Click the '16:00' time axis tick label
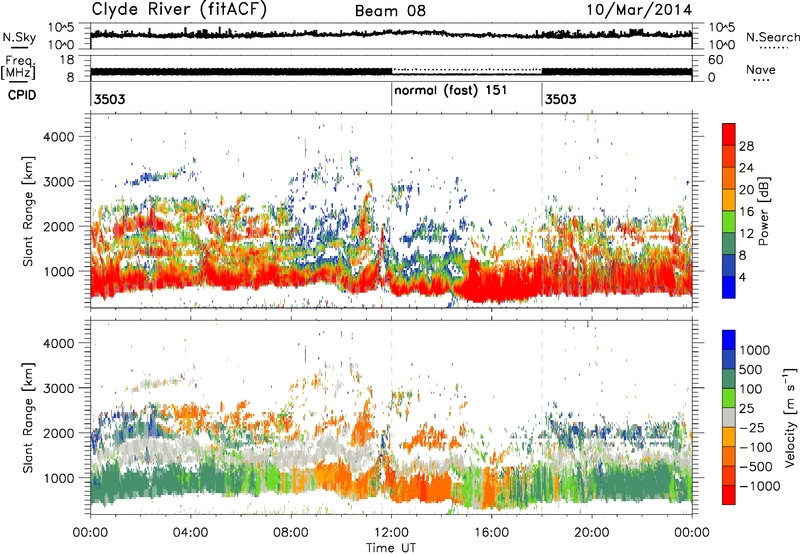This screenshot has height=554, width=800. click(491, 533)
